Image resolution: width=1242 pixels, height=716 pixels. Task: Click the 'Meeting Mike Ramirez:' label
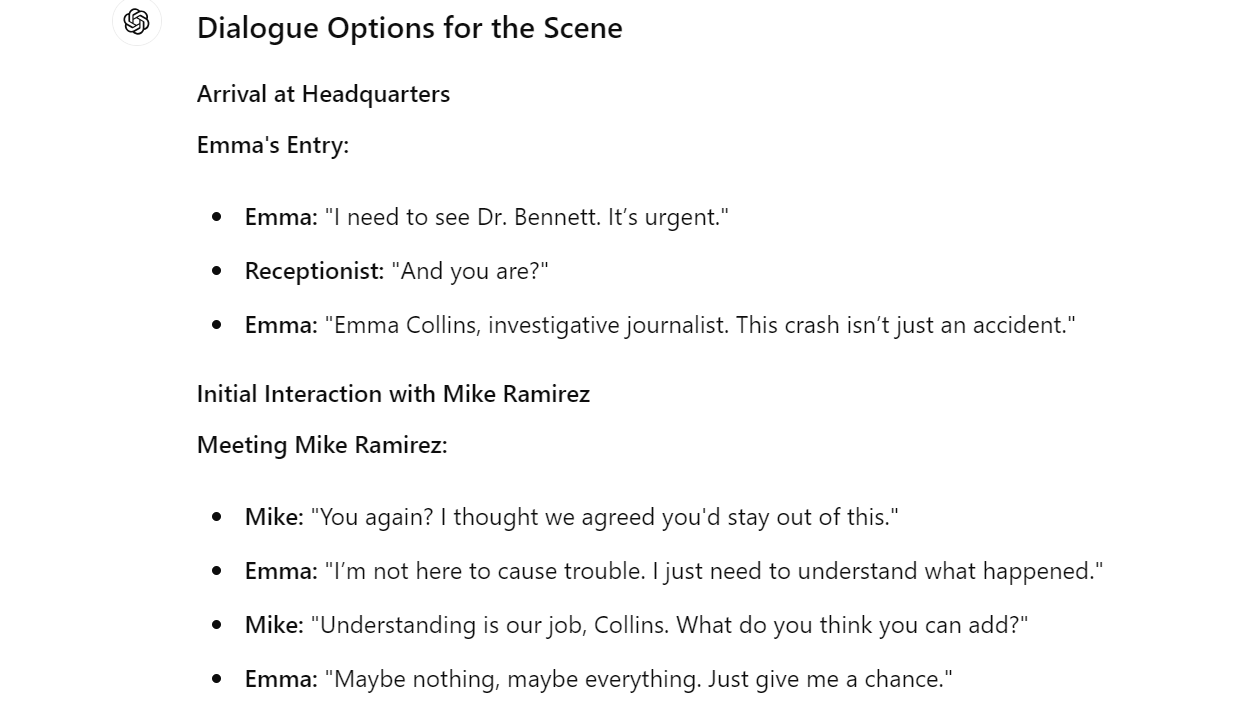(322, 445)
